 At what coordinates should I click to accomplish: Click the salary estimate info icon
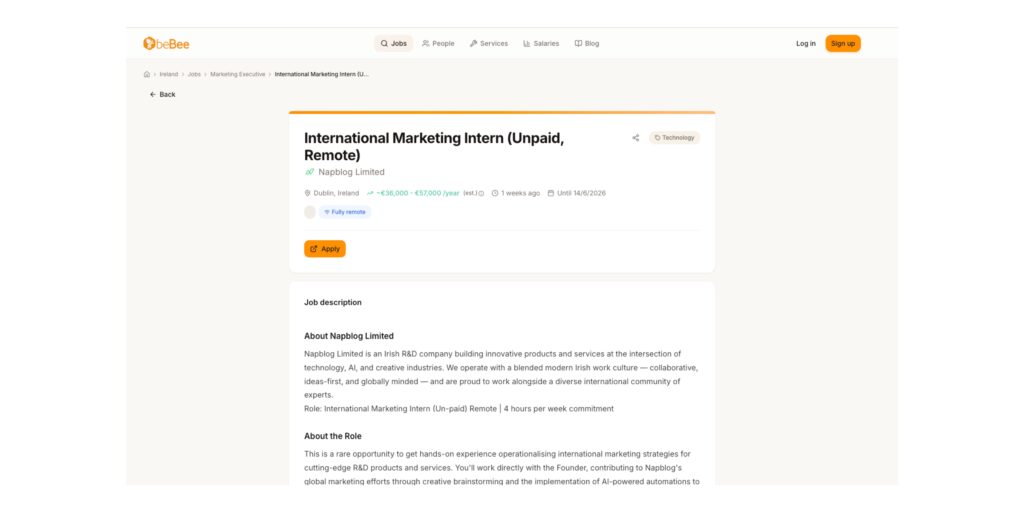pos(481,193)
